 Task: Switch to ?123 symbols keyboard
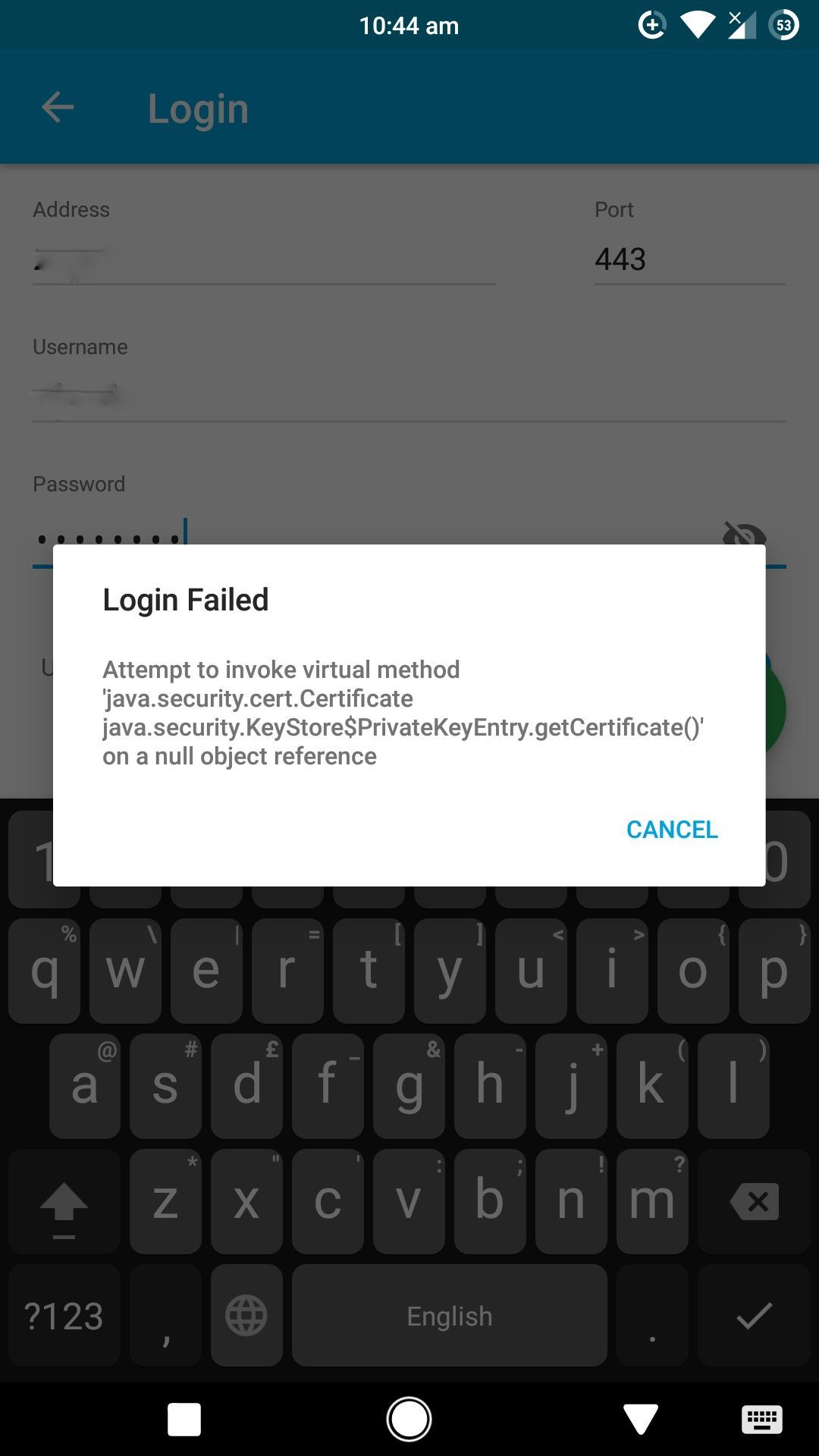[x=64, y=1316]
